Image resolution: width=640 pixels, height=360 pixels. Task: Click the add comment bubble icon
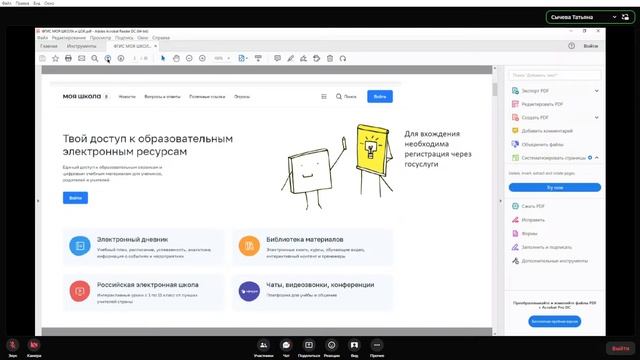(278, 58)
